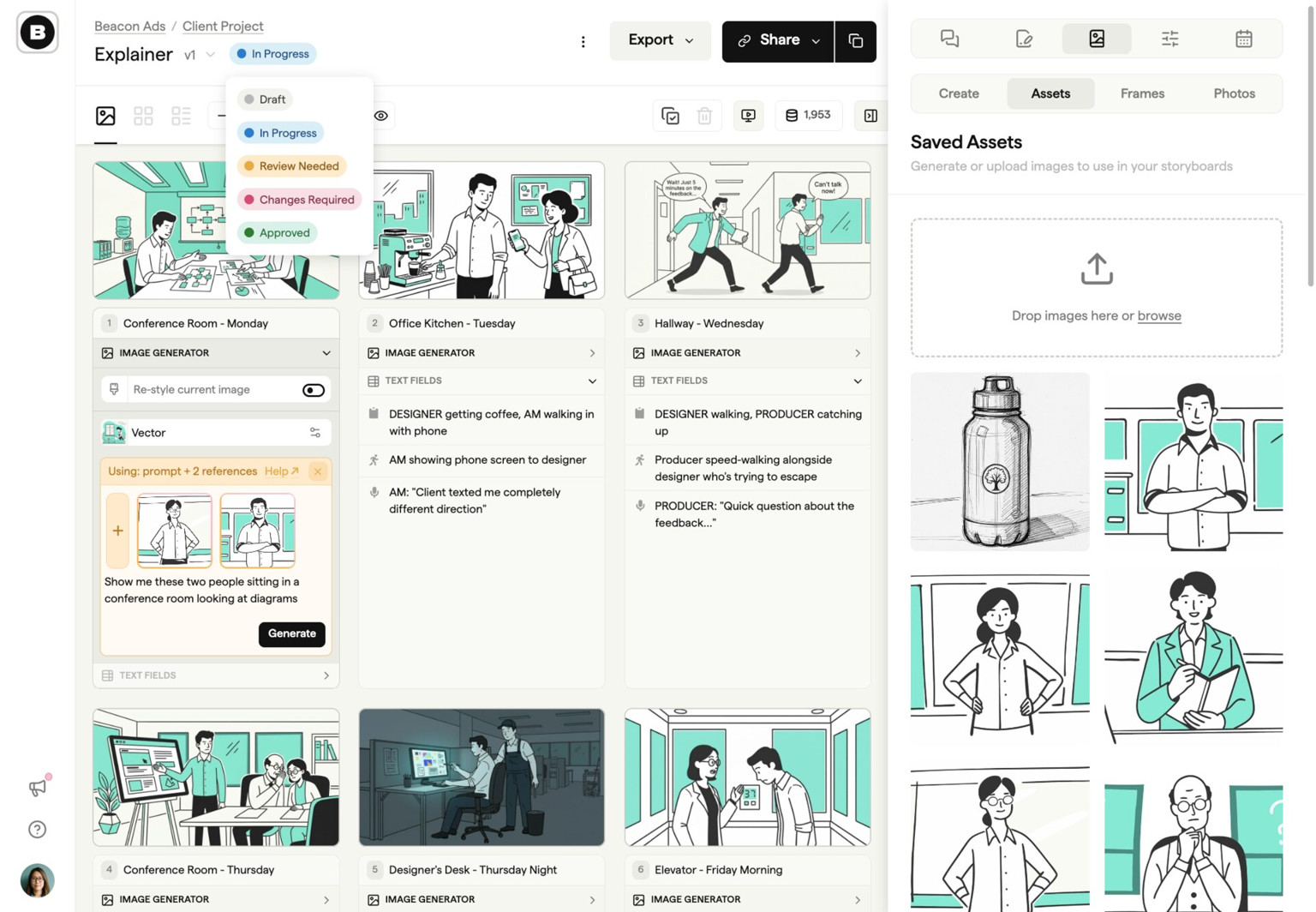This screenshot has width=1316, height=912.
Task: Switch to grid layout view
Action: (143, 115)
